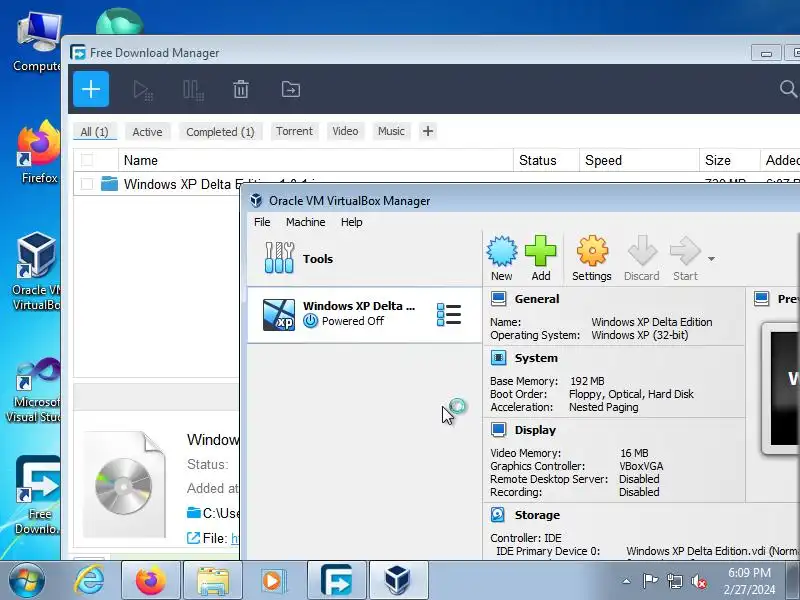
Task: Click the VM preview thumbnail in VirtualBox
Action: (781, 388)
